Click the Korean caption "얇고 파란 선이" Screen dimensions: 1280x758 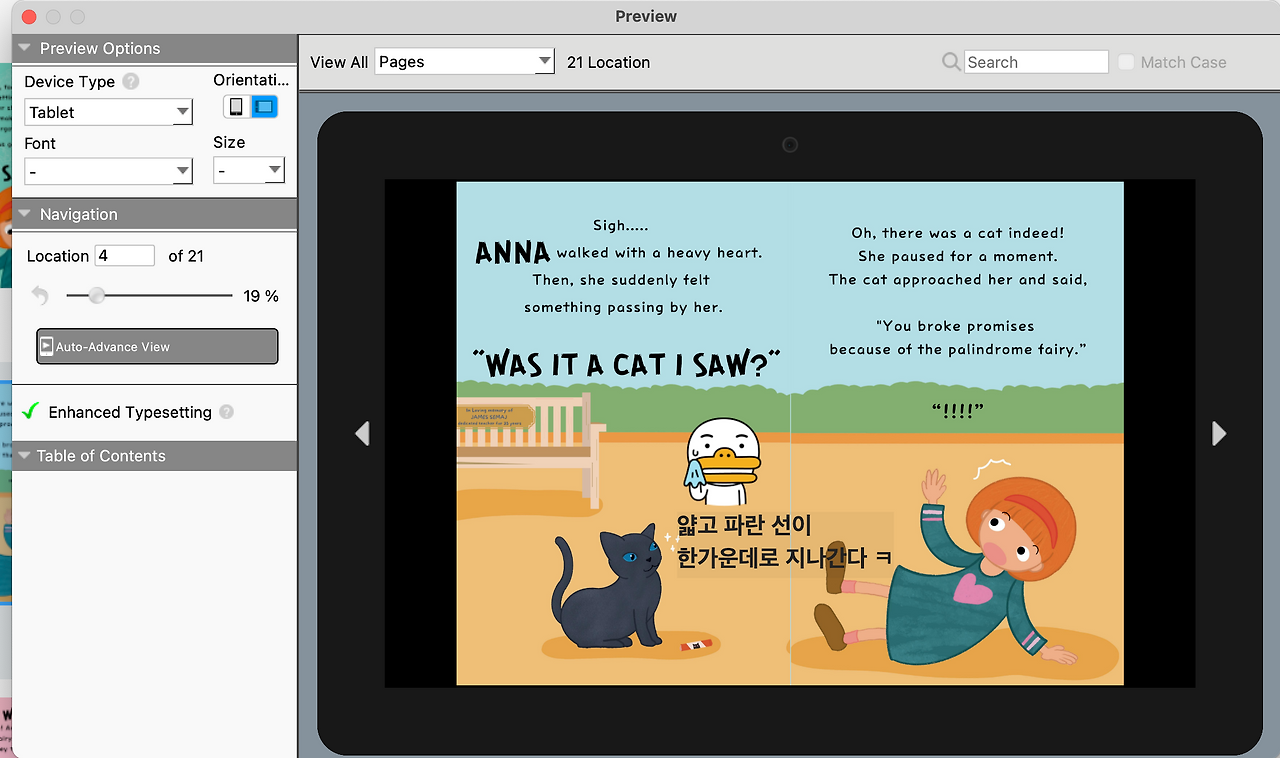click(744, 525)
